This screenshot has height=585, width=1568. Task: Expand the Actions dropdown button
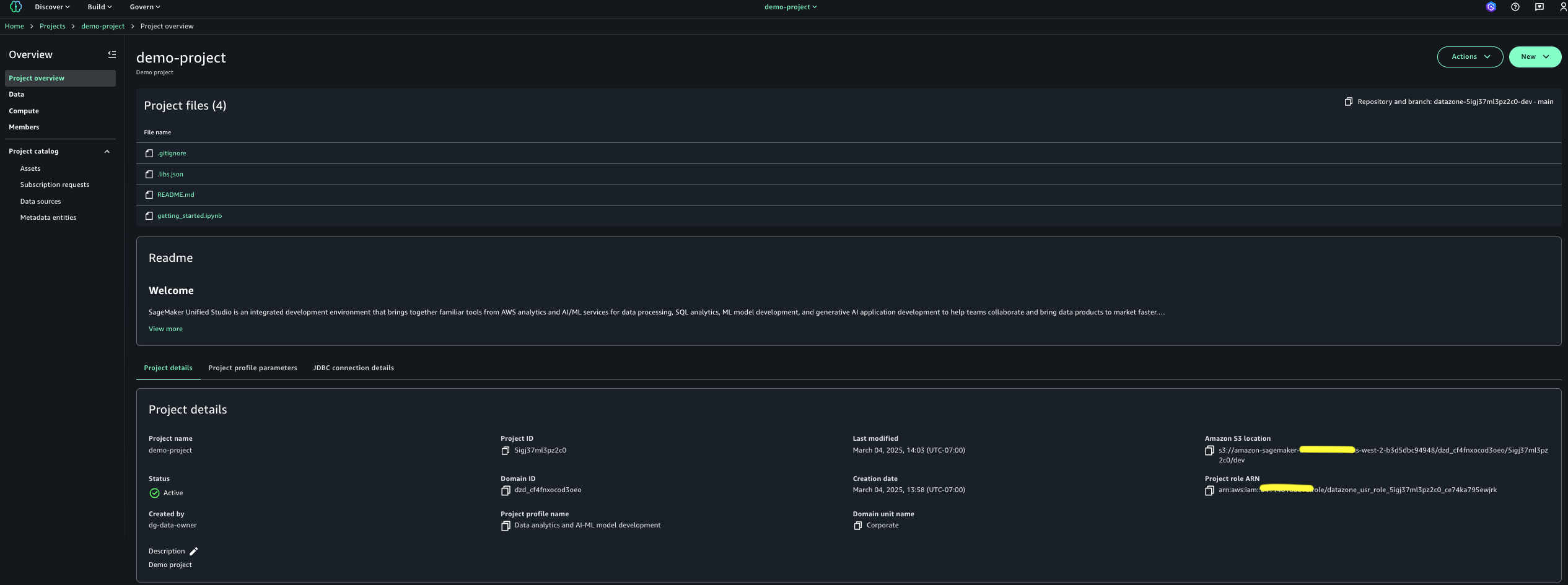coord(1470,57)
